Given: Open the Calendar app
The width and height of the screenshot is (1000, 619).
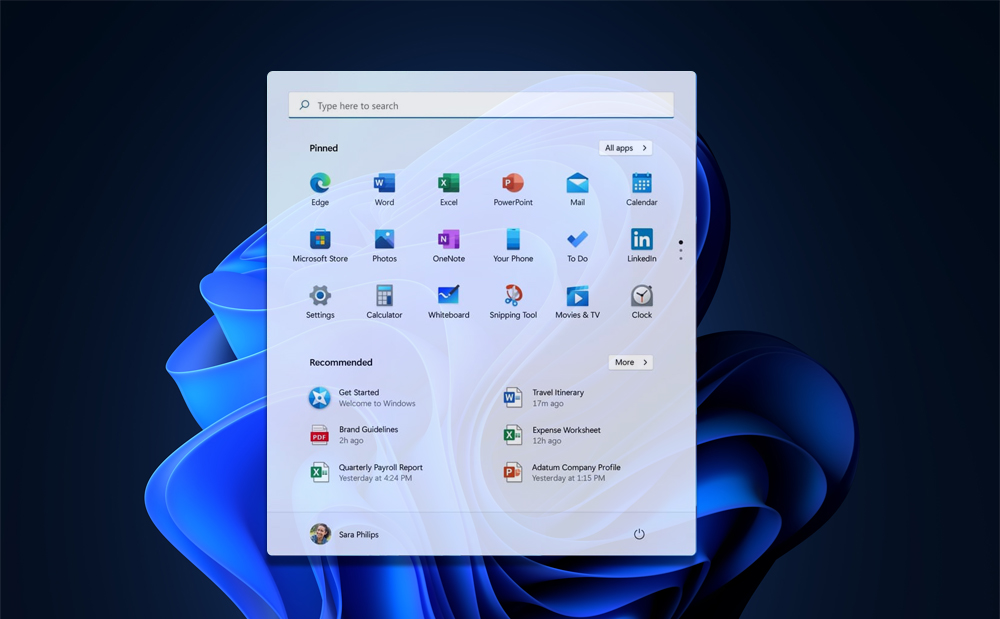Looking at the screenshot, I should pyautogui.click(x=642, y=189).
